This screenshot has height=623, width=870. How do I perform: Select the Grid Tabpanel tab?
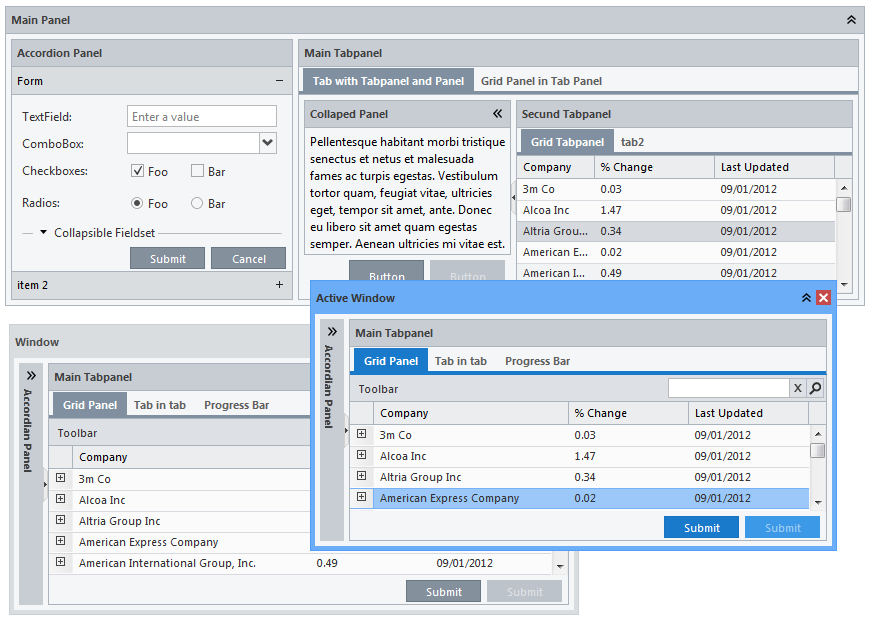567,142
